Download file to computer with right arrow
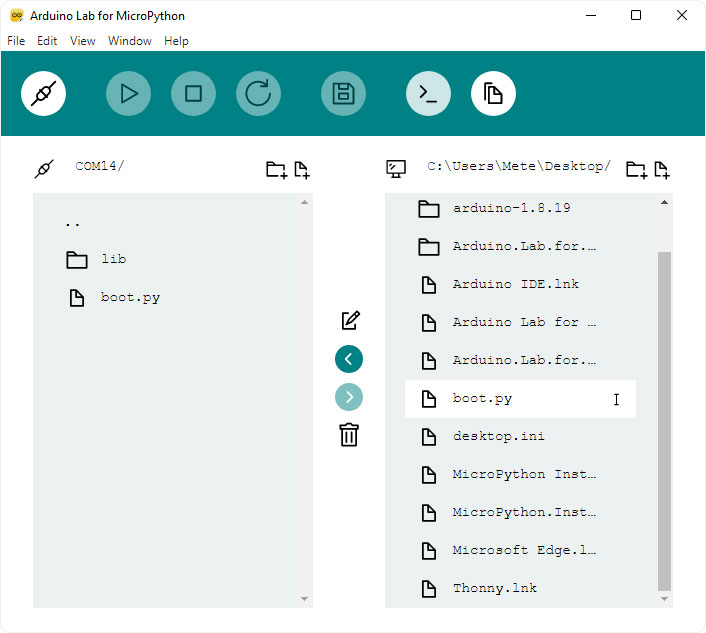This screenshot has height=633, width=706. pyautogui.click(x=348, y=397)
